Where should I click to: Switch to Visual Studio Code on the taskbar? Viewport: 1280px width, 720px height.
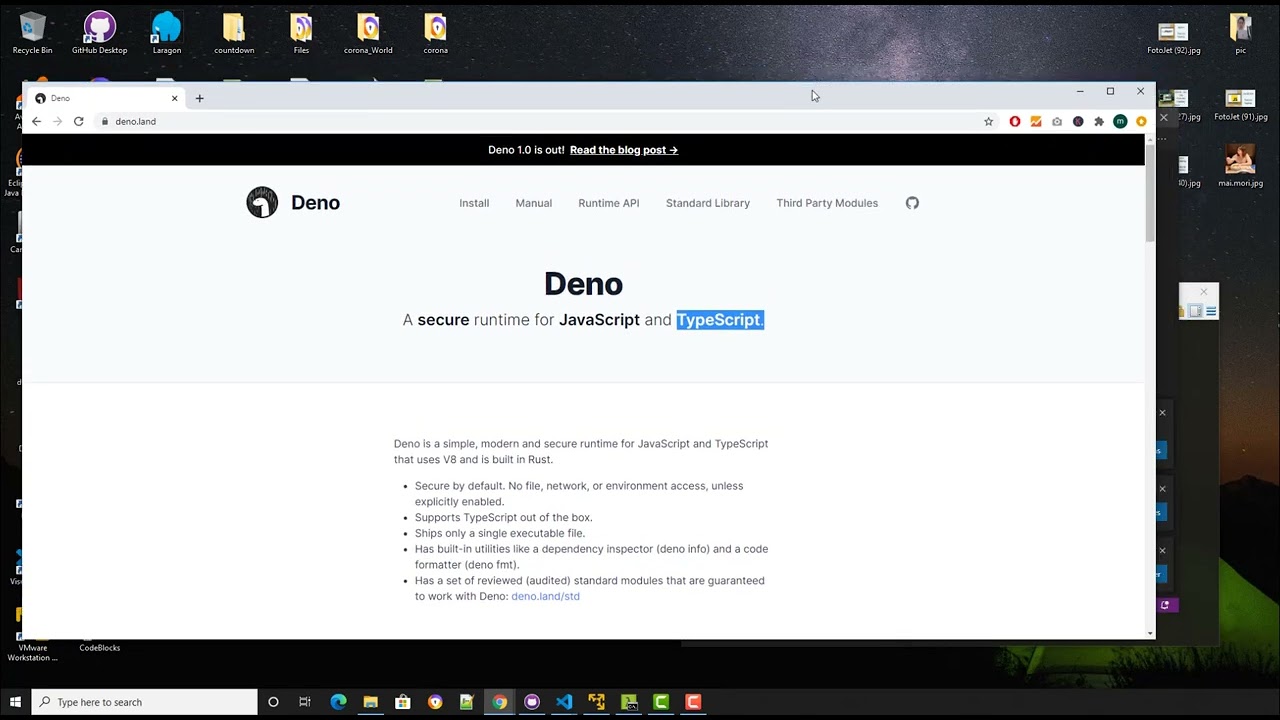[564, 702]
